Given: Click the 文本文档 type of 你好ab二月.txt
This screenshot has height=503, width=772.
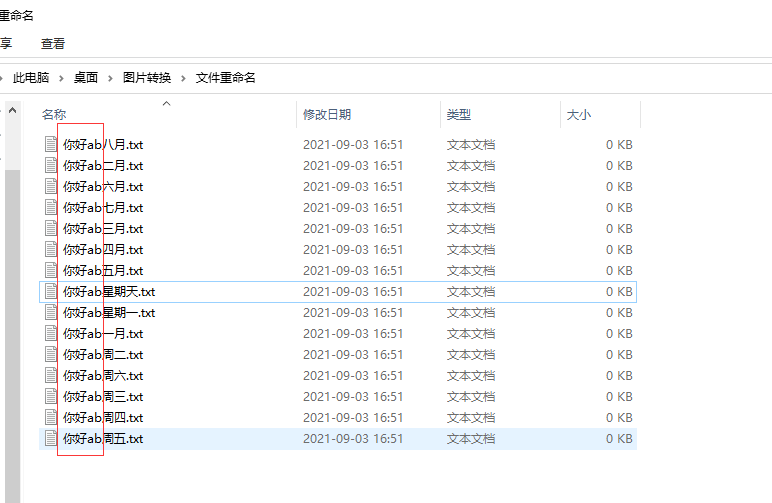Looking at the screenshot, I should coord(471,166).
